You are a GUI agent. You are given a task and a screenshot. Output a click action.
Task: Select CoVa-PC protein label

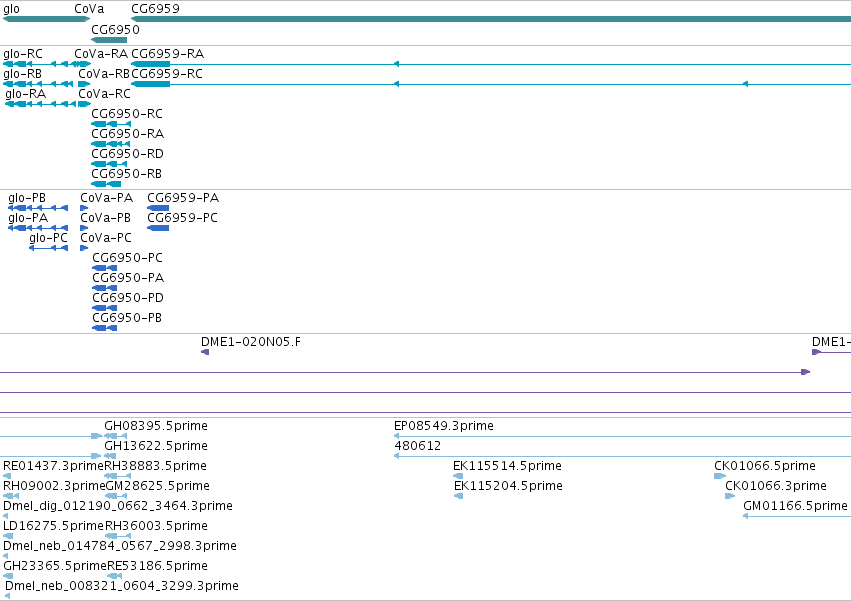tap(106, 238)
